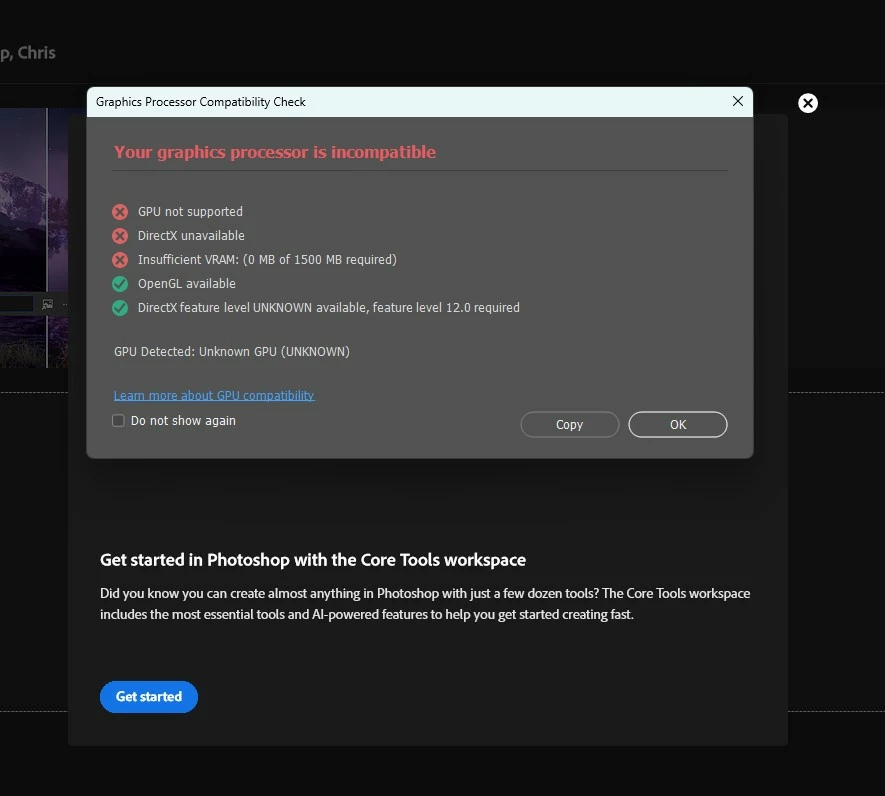This screenshot has height=796, width=885.
Task: Click the Insufficient VRAM error icon
Action: [x=120, y=260]
